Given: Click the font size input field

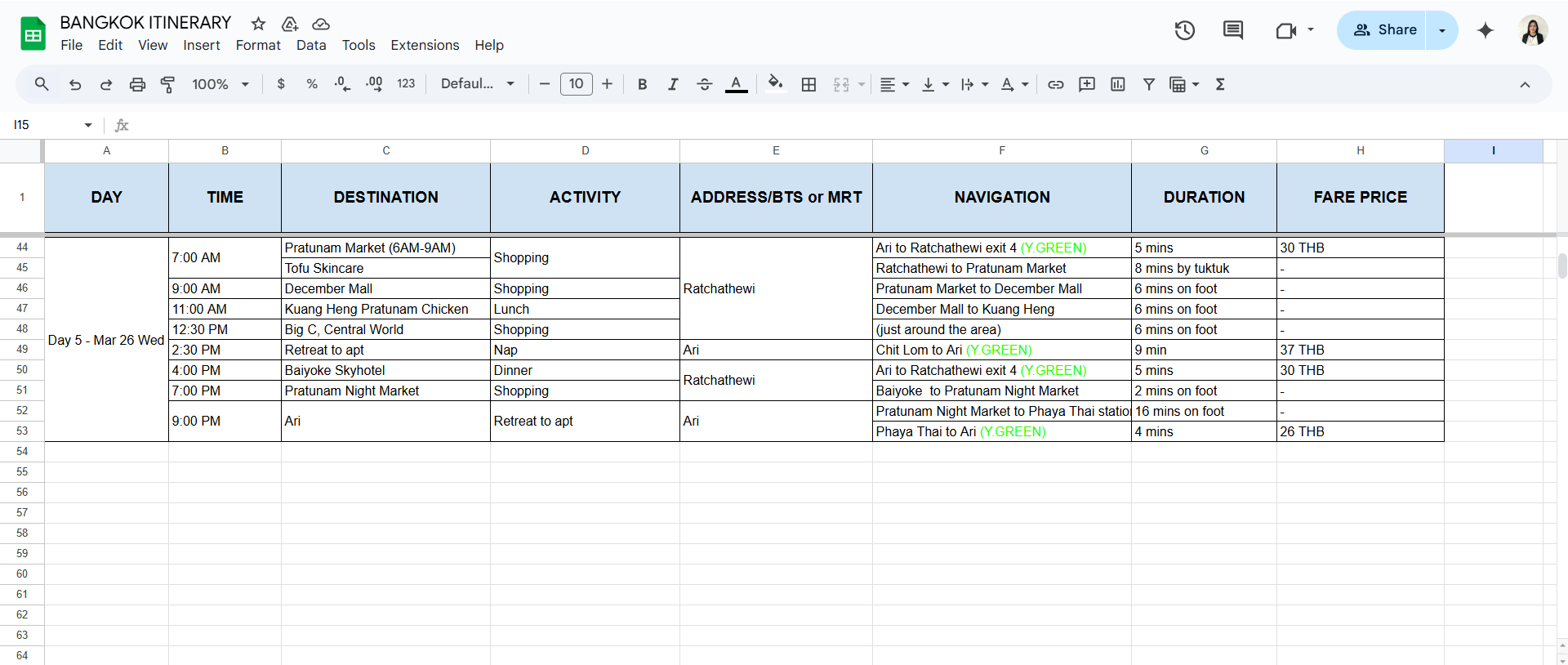Looking at the screenshot, I should tap(576, 84).
